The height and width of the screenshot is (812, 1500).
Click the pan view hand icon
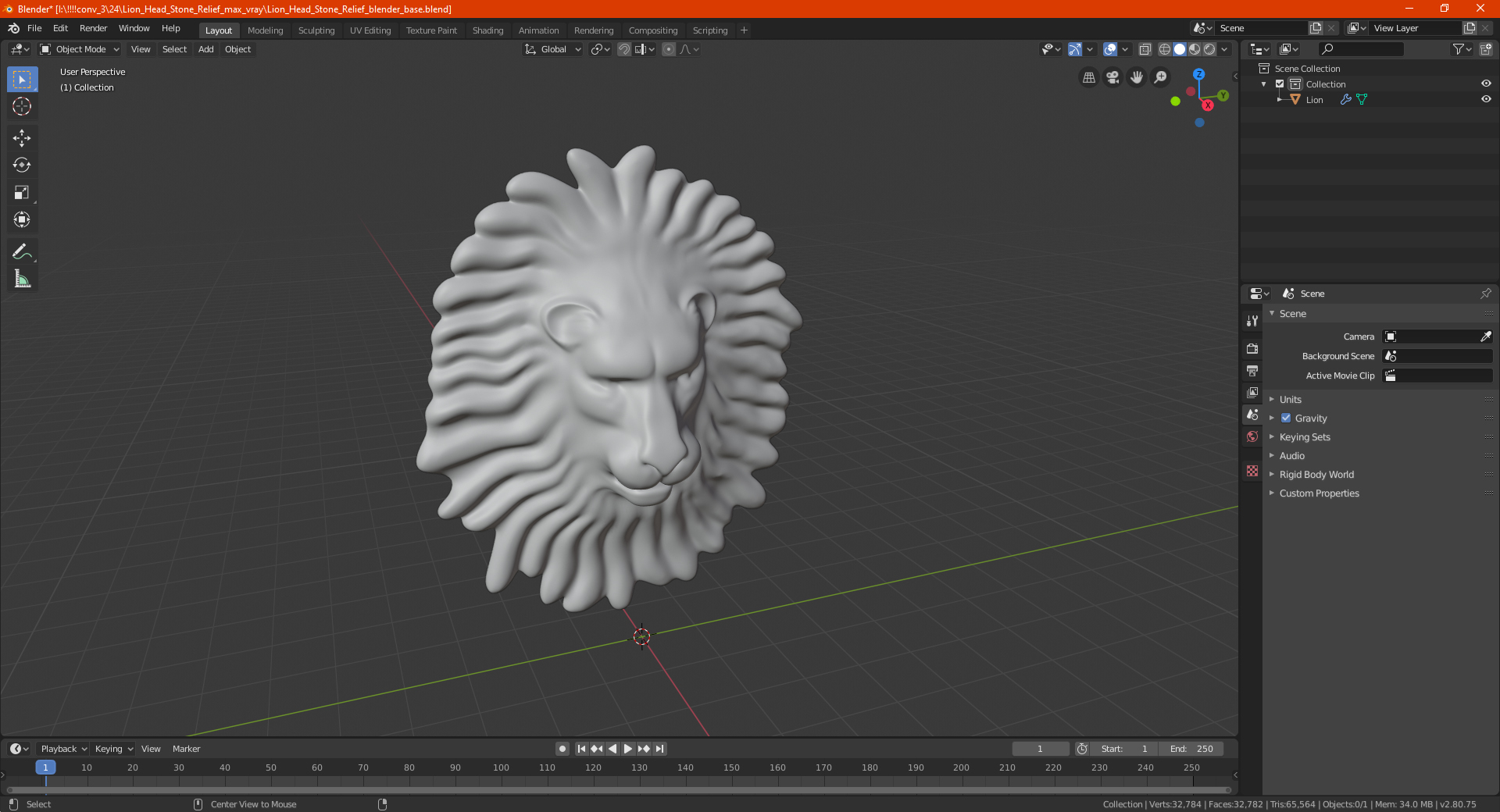(x=1137, y=77)
